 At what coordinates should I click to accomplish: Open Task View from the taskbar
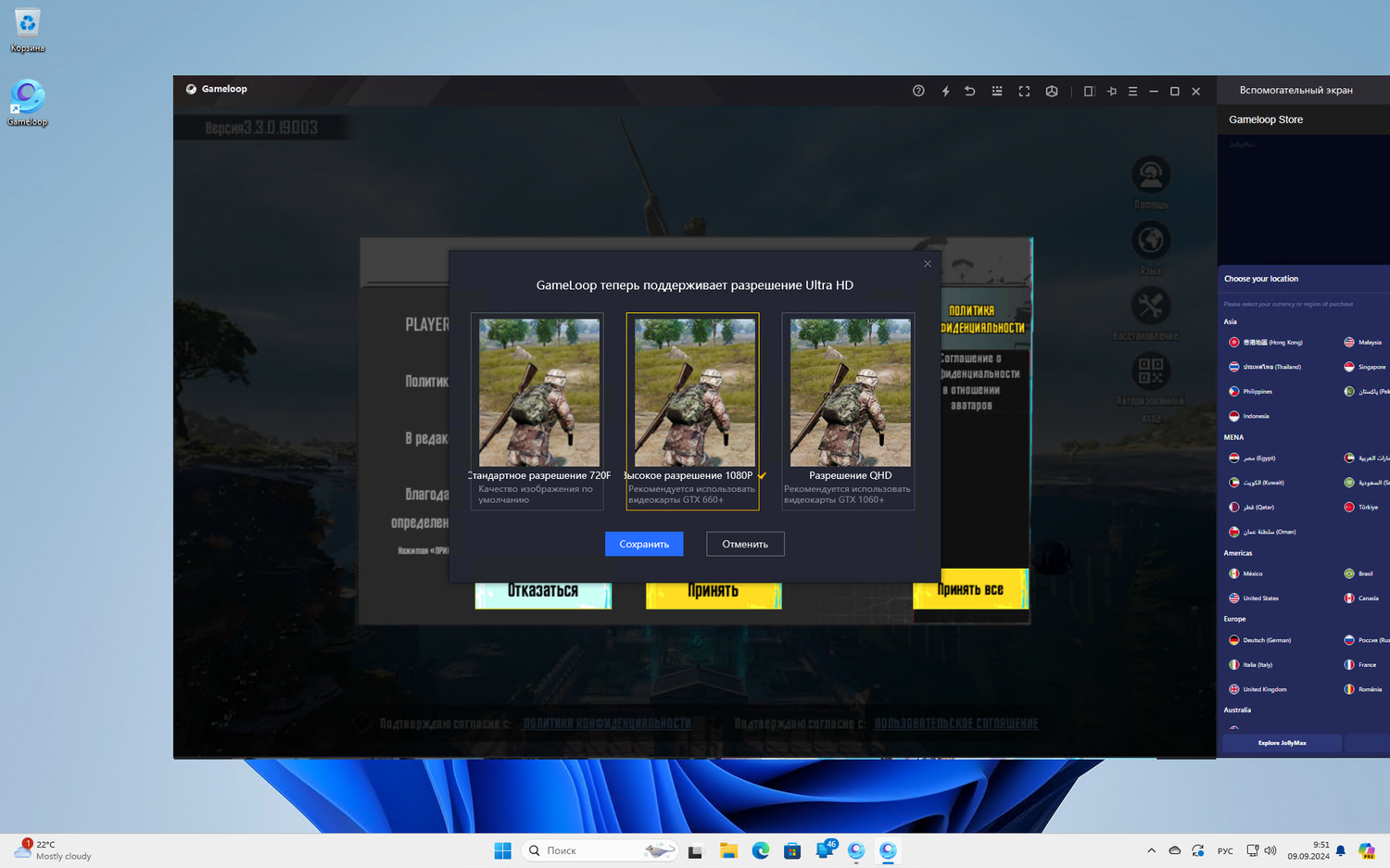(x=695, y=850)
